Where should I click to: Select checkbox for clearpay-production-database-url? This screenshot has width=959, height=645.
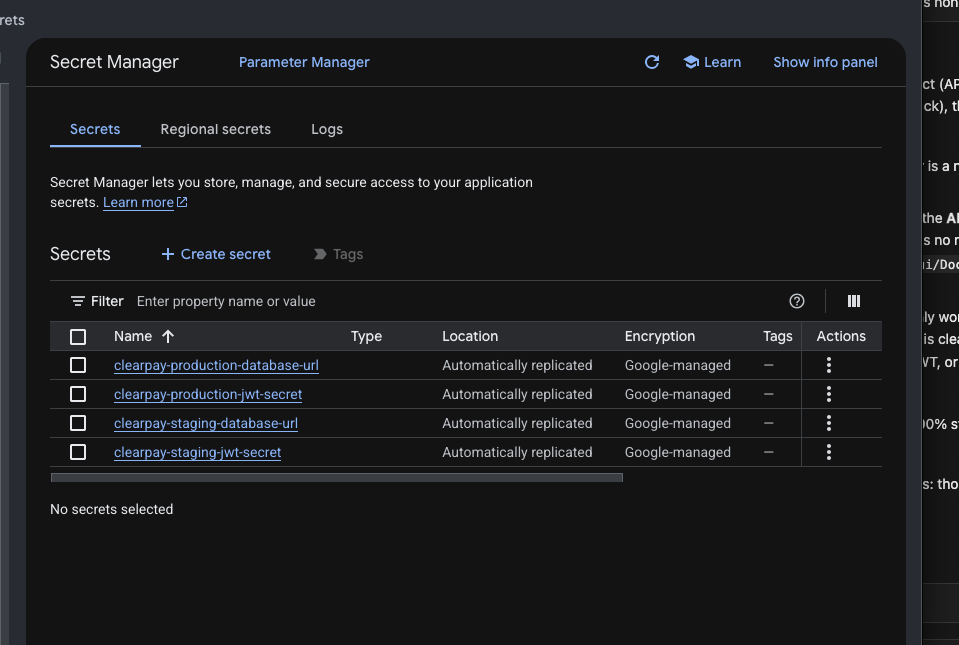click(x=78, y=365)
